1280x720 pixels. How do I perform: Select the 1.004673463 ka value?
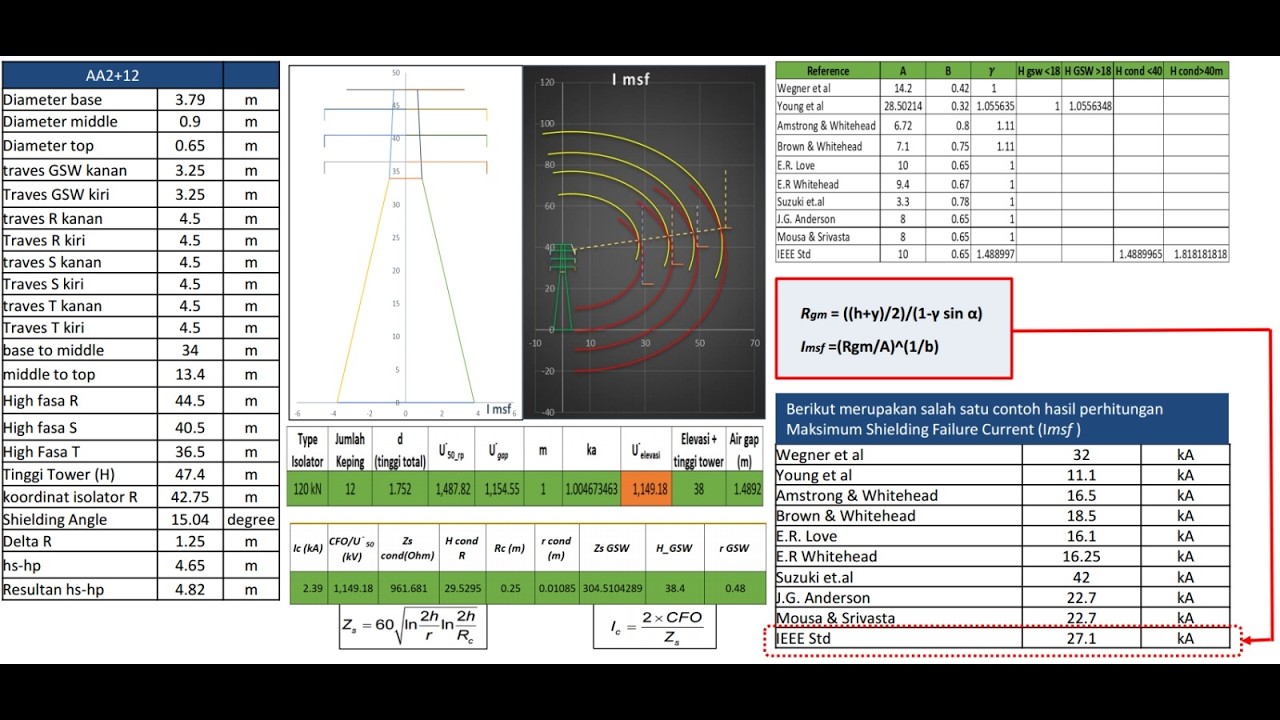point(591,489)
